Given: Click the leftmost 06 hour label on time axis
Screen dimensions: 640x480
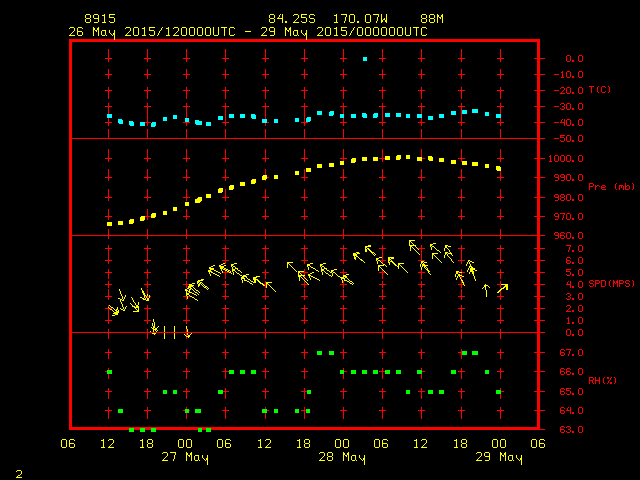Looking at the screenshot, I should coord(69,444).
